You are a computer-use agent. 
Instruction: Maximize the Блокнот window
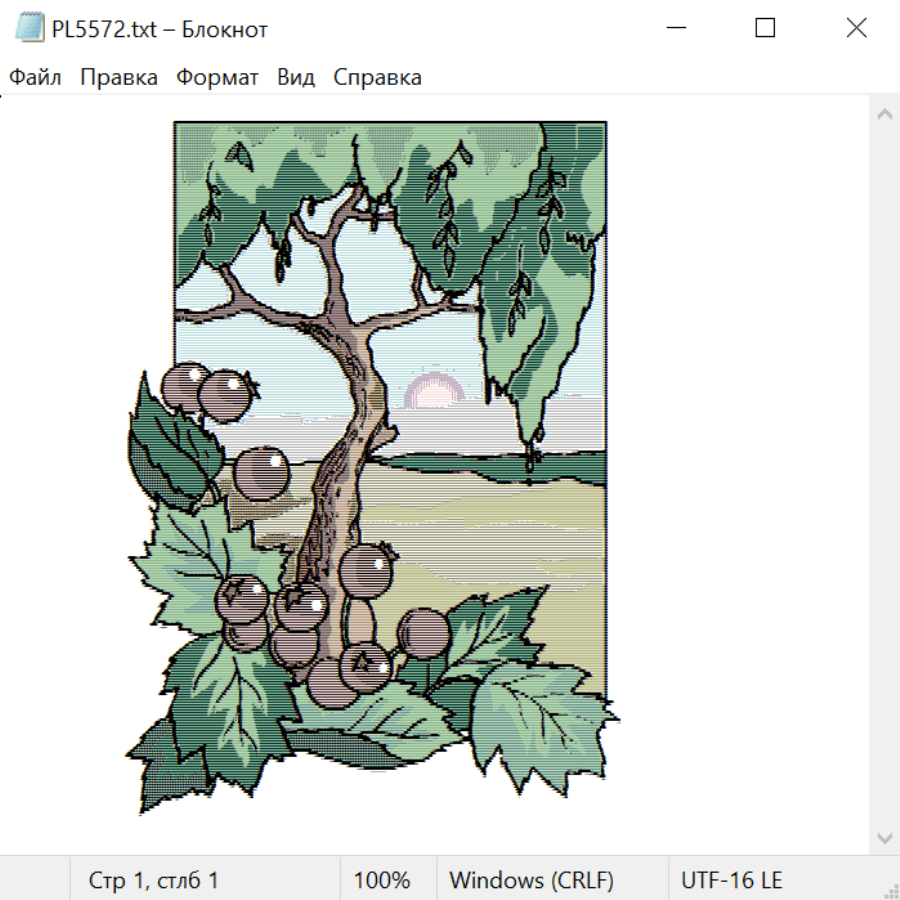(765, 28)
